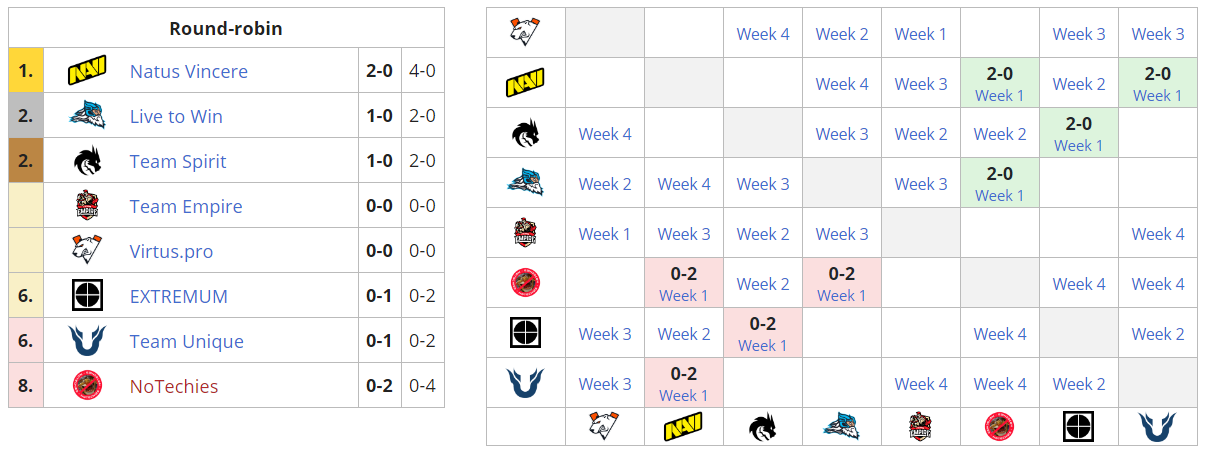
Task: Open Week 4 link in Team Empire crosstable row
Action: 1157,234
